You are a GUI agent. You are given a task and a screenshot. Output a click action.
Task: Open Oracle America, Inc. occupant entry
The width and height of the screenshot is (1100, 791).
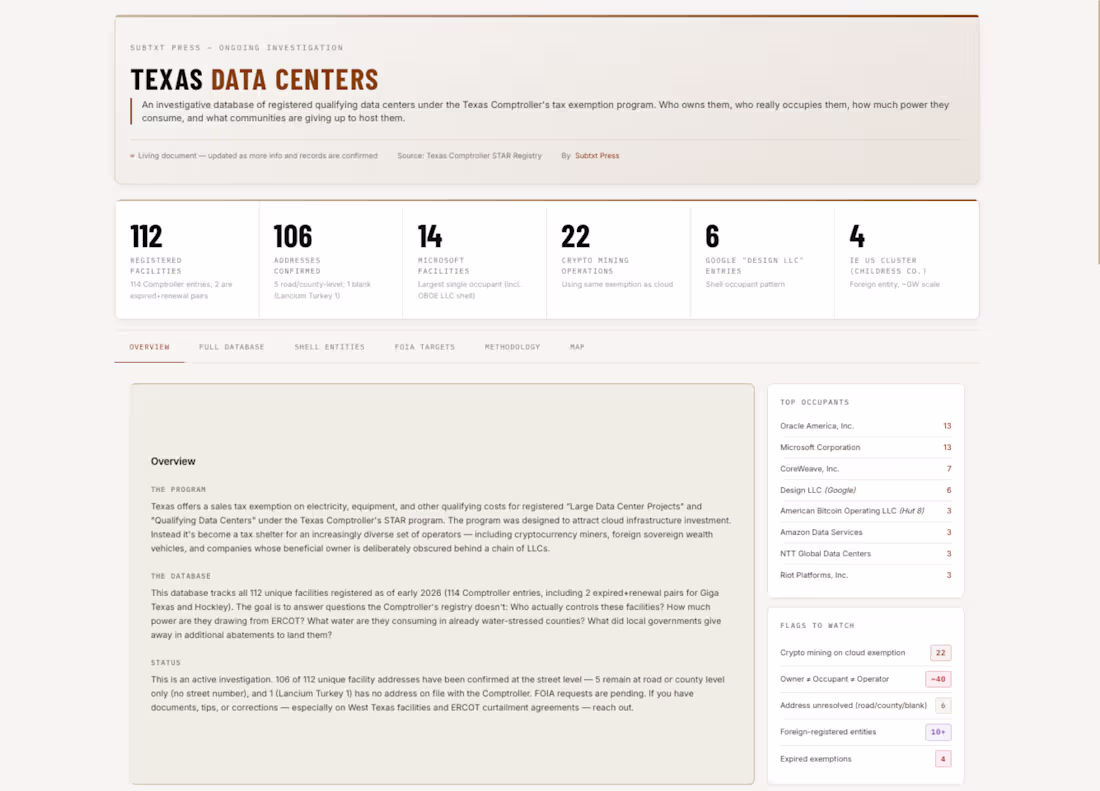click(865, 426)
